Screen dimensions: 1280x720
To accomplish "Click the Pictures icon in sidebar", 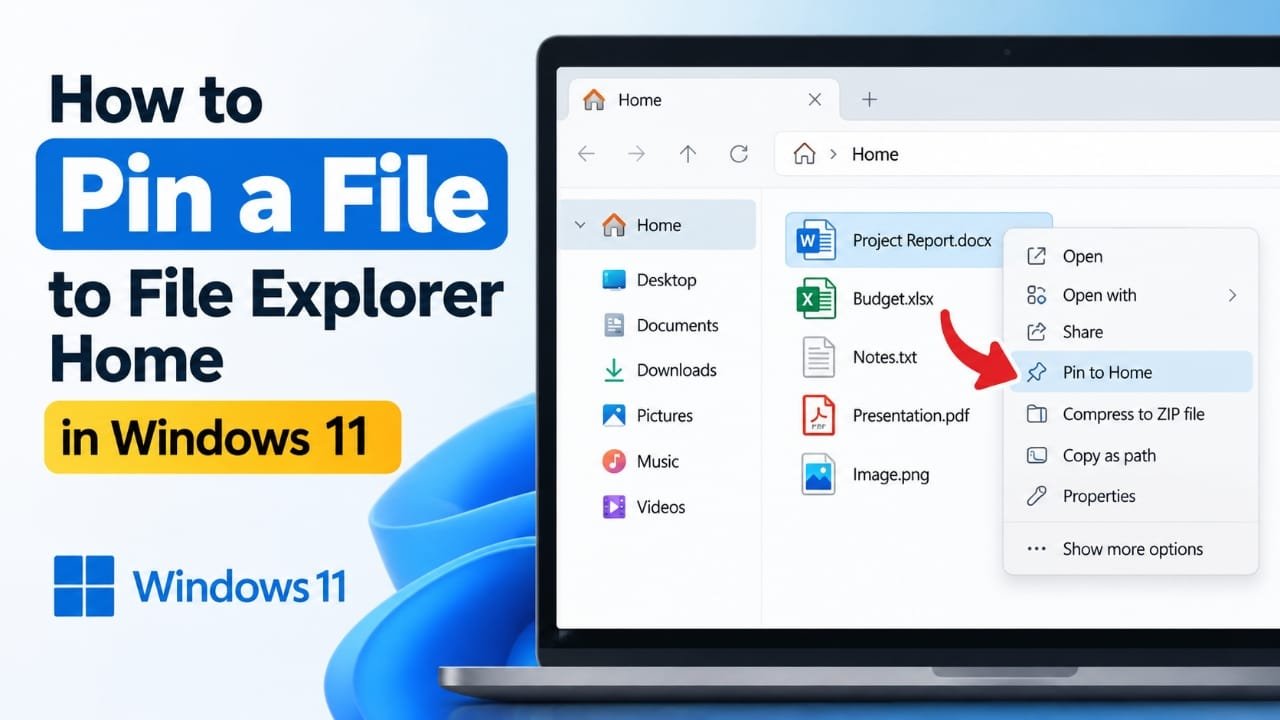I will 614,415.
